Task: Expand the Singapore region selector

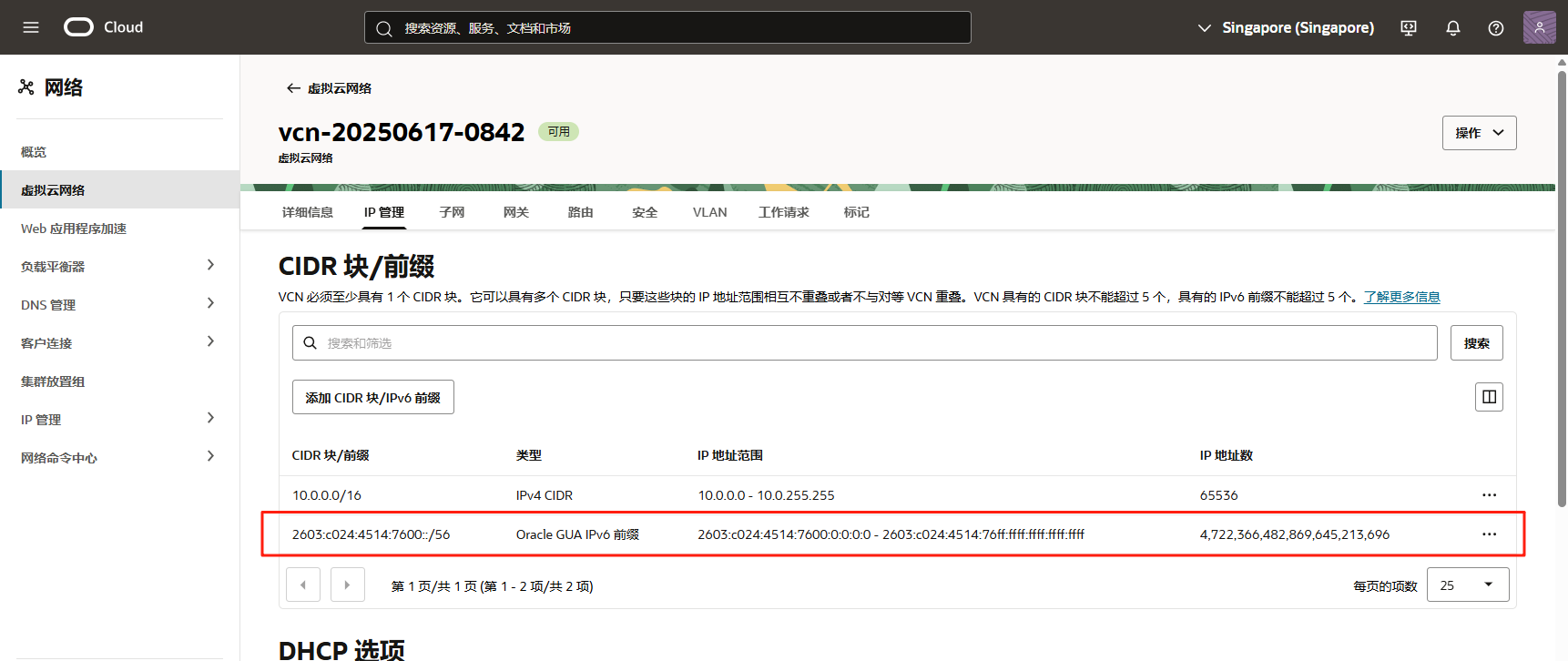Action: point(1285,28)
